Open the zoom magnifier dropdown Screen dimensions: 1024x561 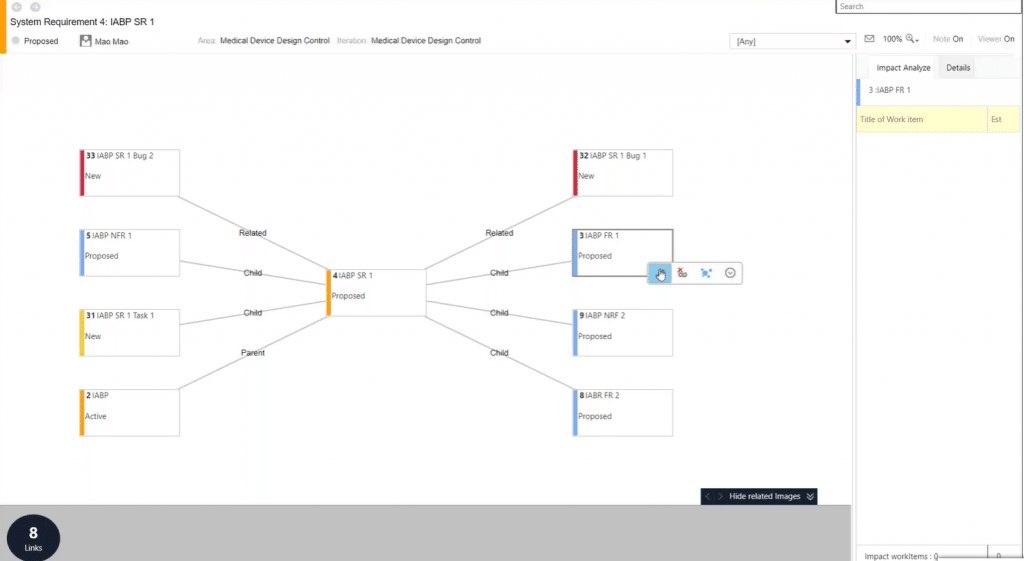click(912, 39)
